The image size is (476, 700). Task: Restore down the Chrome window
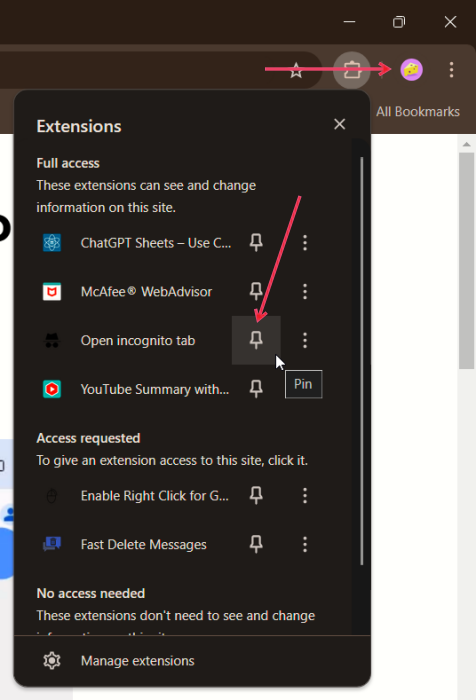(x=399, y=21)
